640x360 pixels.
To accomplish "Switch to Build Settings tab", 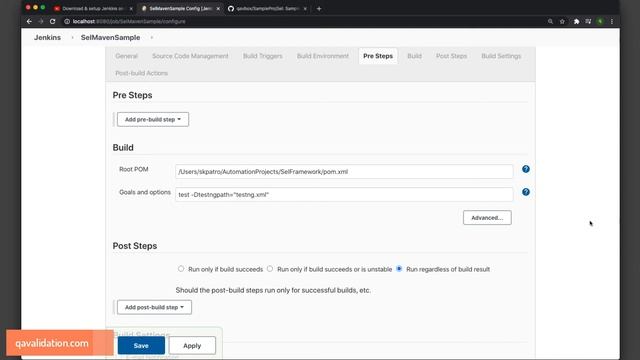I will click(501, 56).
